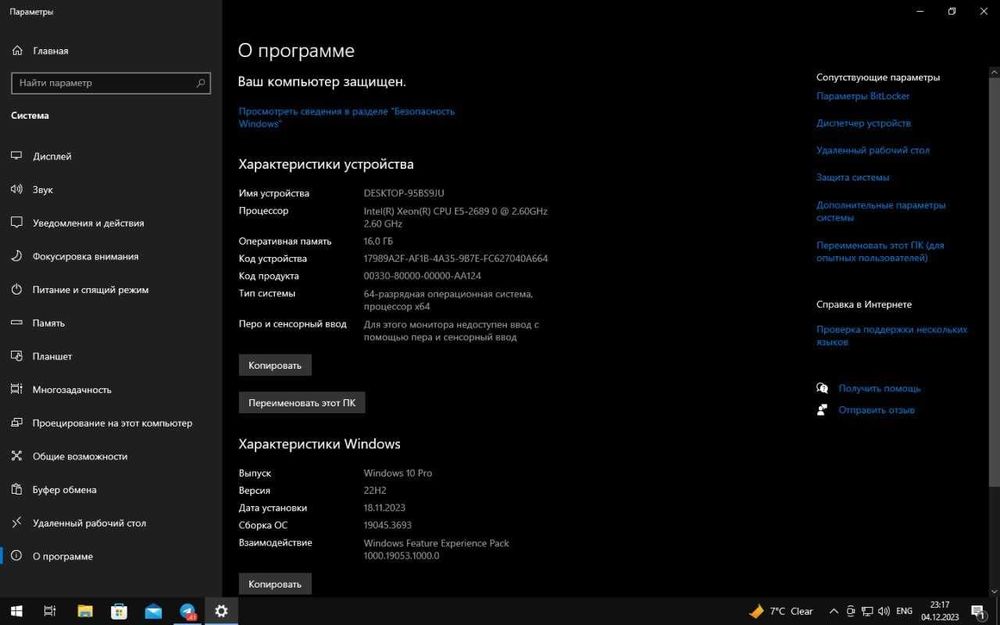Click the Проецирование на этот компьютер icon
The image size is (1000, 625).
(x=17, y=422)
